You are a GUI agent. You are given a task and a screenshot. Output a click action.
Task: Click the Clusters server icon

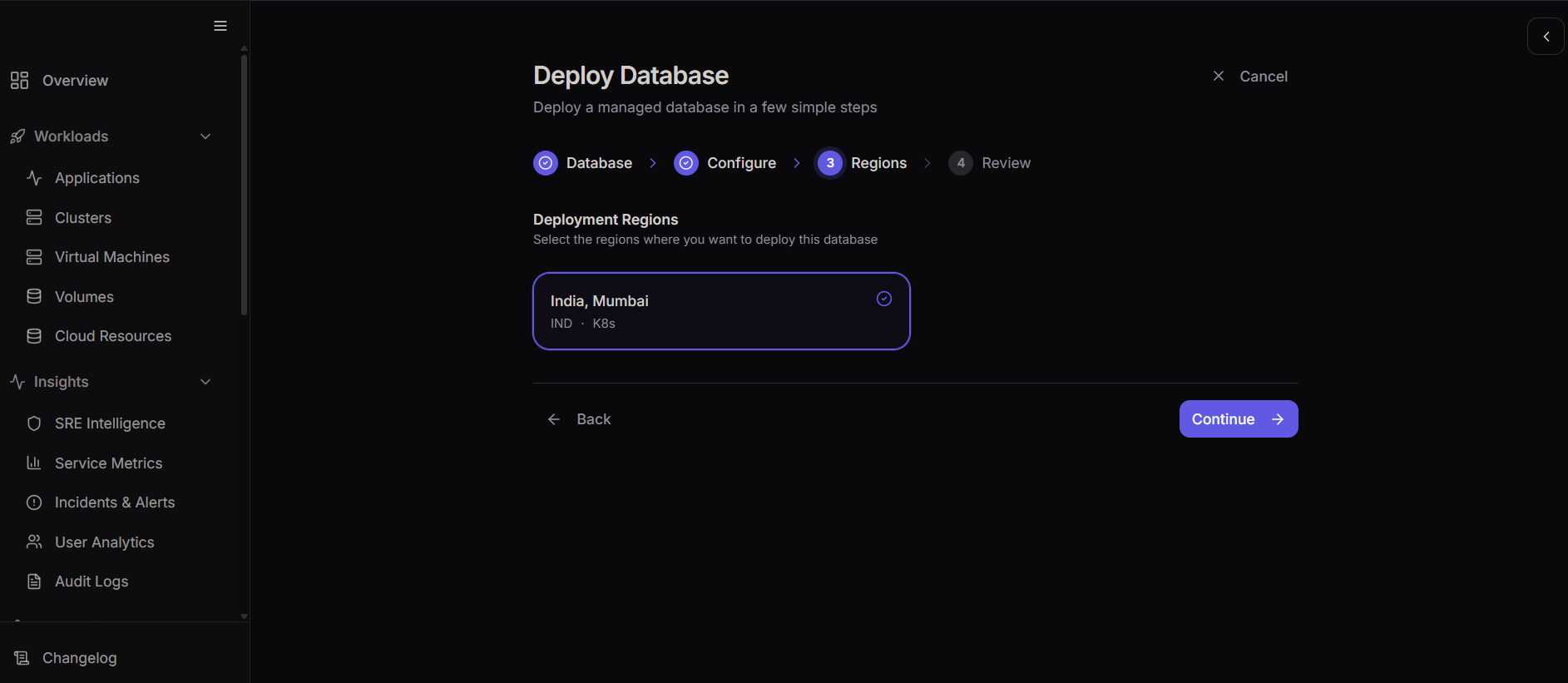point(34,218)
